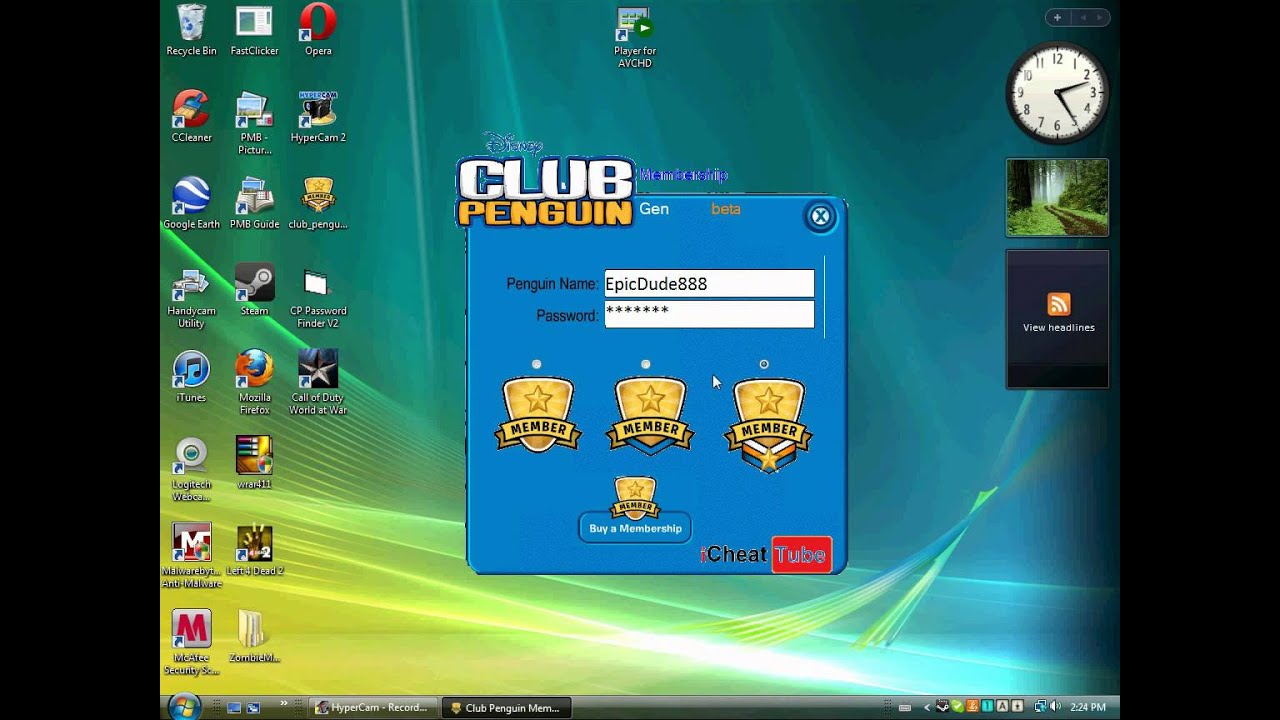This screenshot has width=1280, height=720.
Task: Launch the CCleaner shortcut
Action: 191,117
